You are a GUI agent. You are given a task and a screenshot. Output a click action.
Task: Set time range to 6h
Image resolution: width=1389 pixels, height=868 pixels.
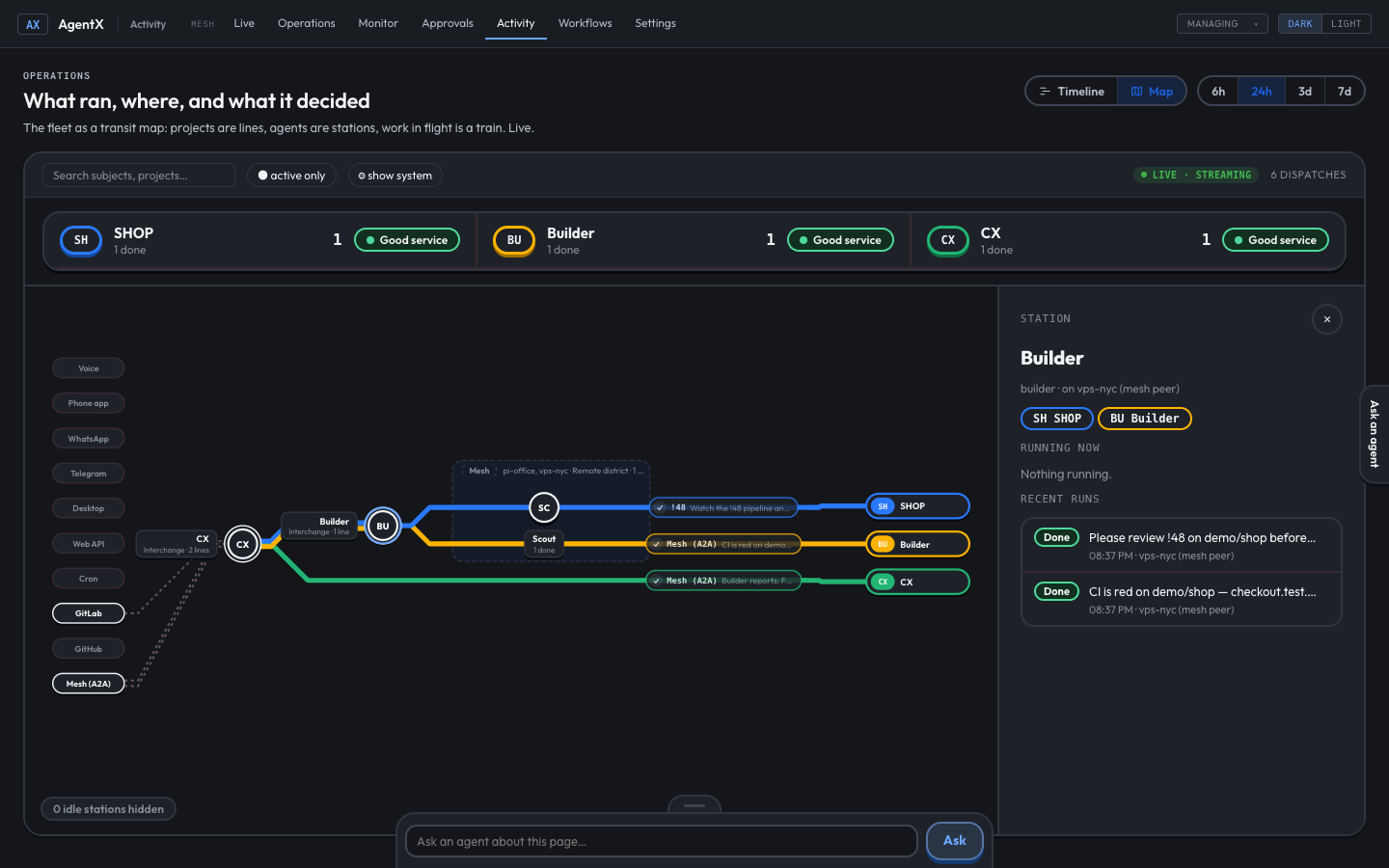(x=1218, y=92)
